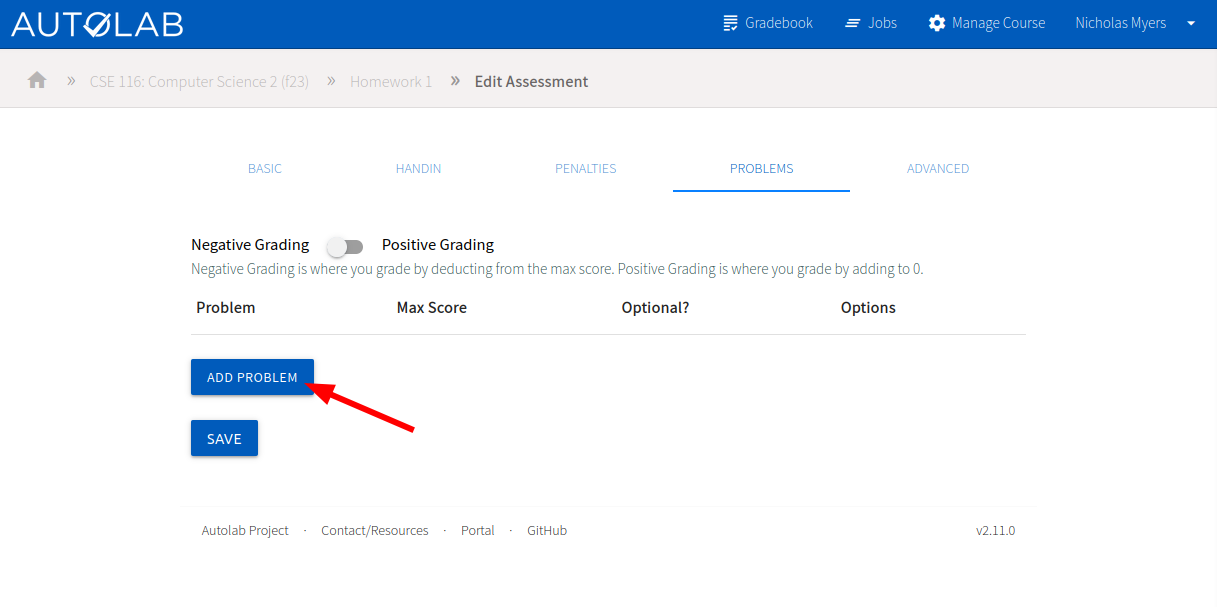Image resolution: width=1217 pixels, height=607 pixels.
Task: Switch to the Penalties tab
Action: pyautogui.click(x=586, y=168)
